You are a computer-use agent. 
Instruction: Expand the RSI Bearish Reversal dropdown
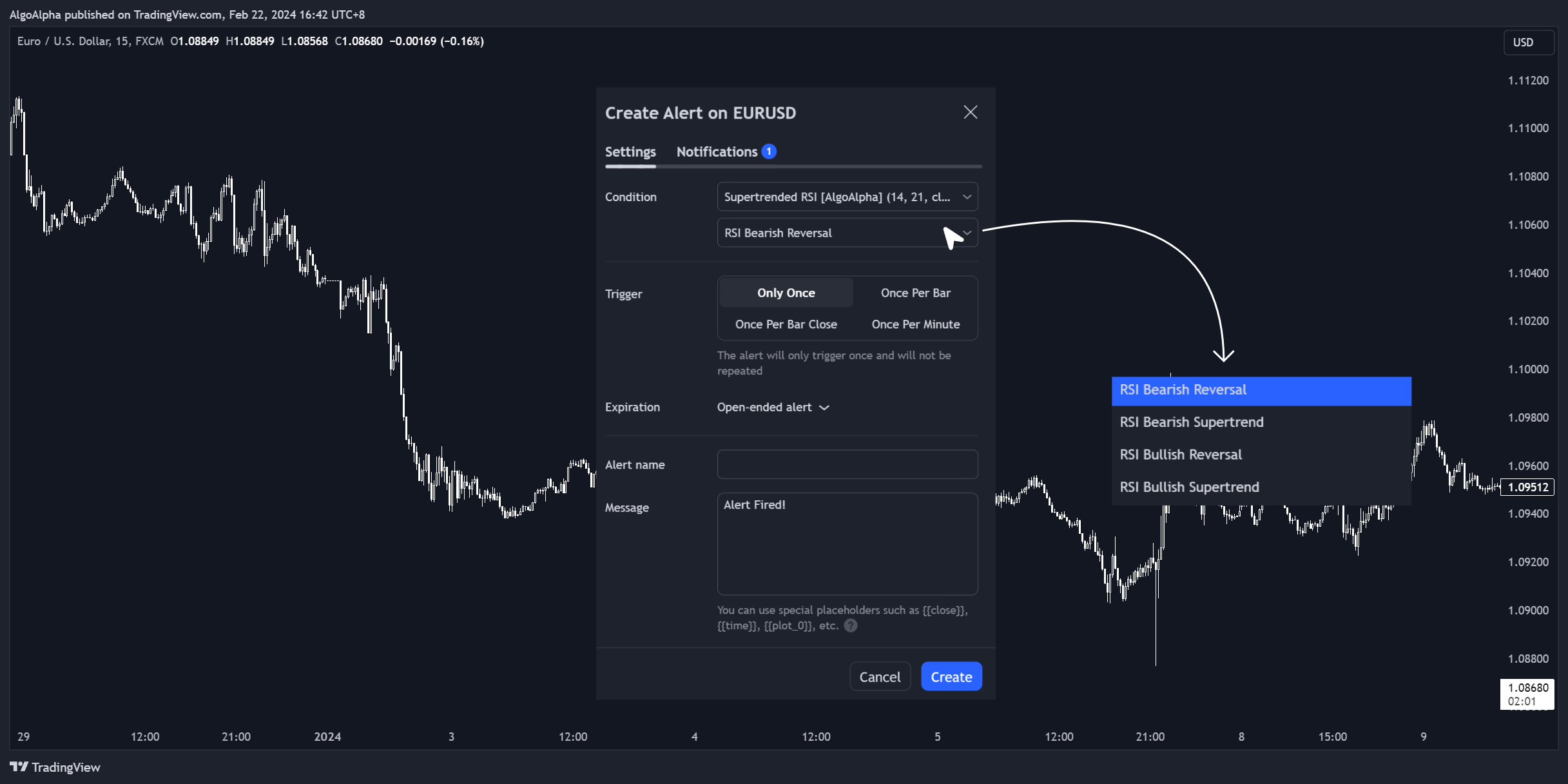[x=847, y=233]
